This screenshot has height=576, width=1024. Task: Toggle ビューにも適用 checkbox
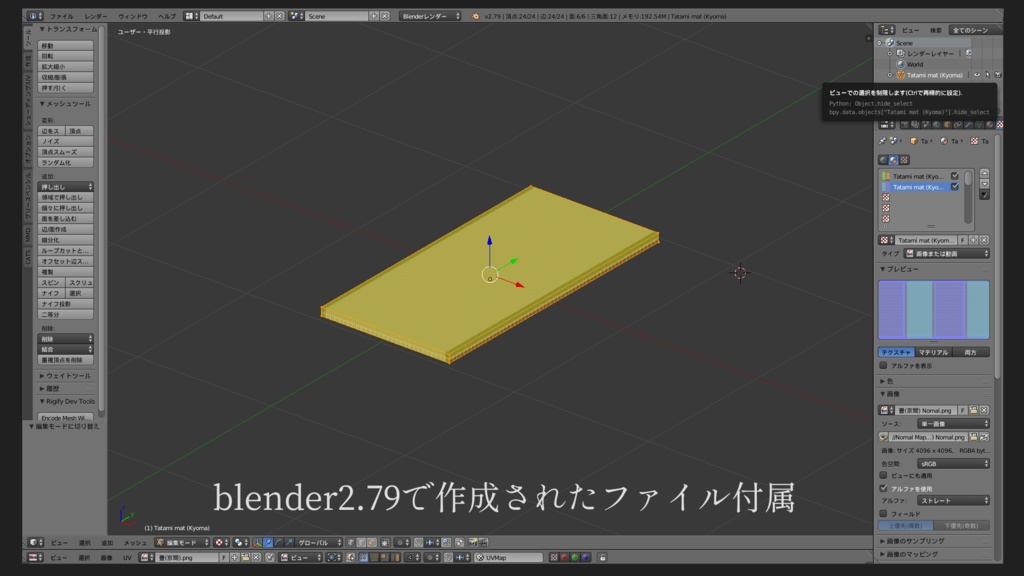(x=884, y=475)
